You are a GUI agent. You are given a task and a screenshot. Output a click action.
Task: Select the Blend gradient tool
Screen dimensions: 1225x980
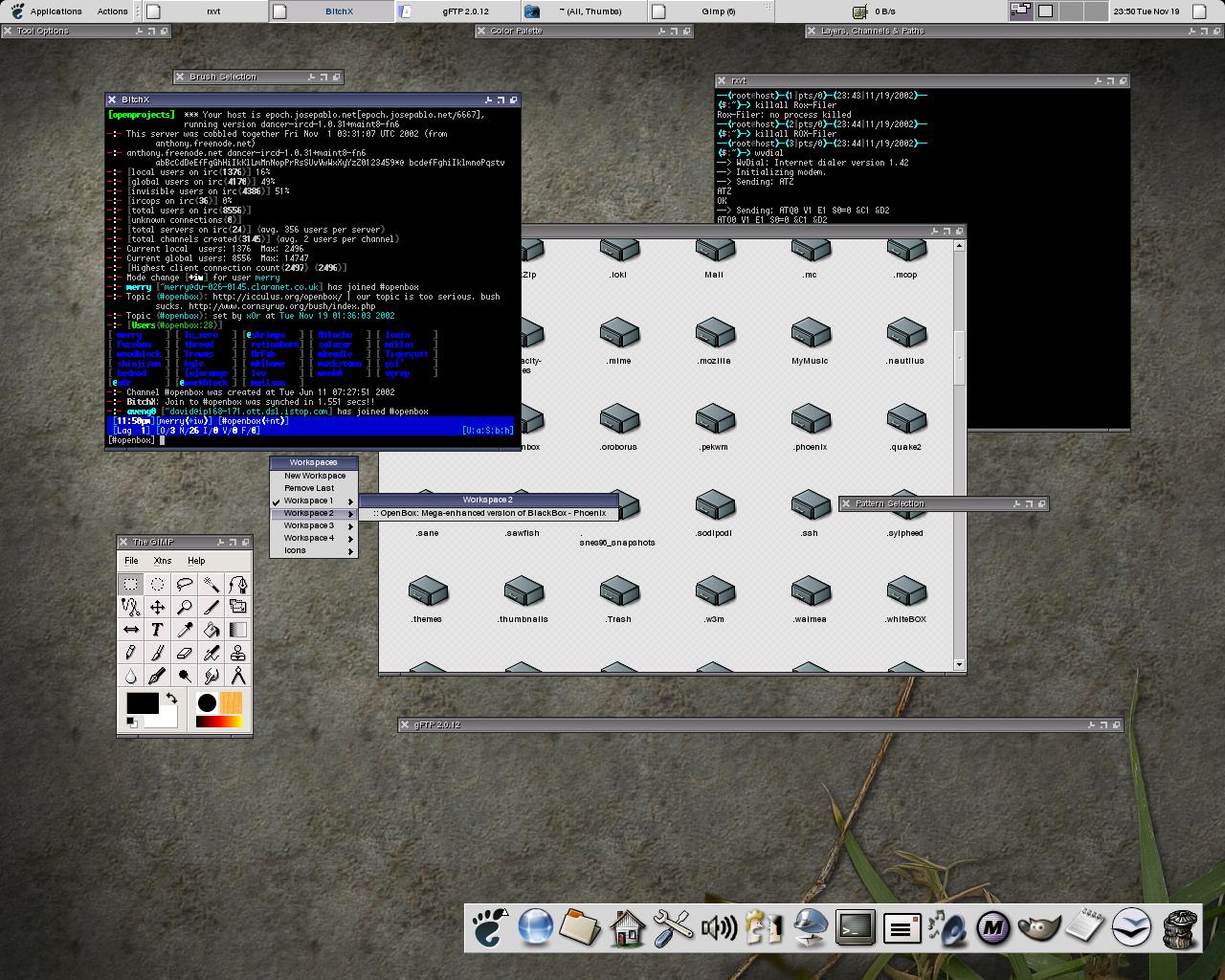click(238, 630)
